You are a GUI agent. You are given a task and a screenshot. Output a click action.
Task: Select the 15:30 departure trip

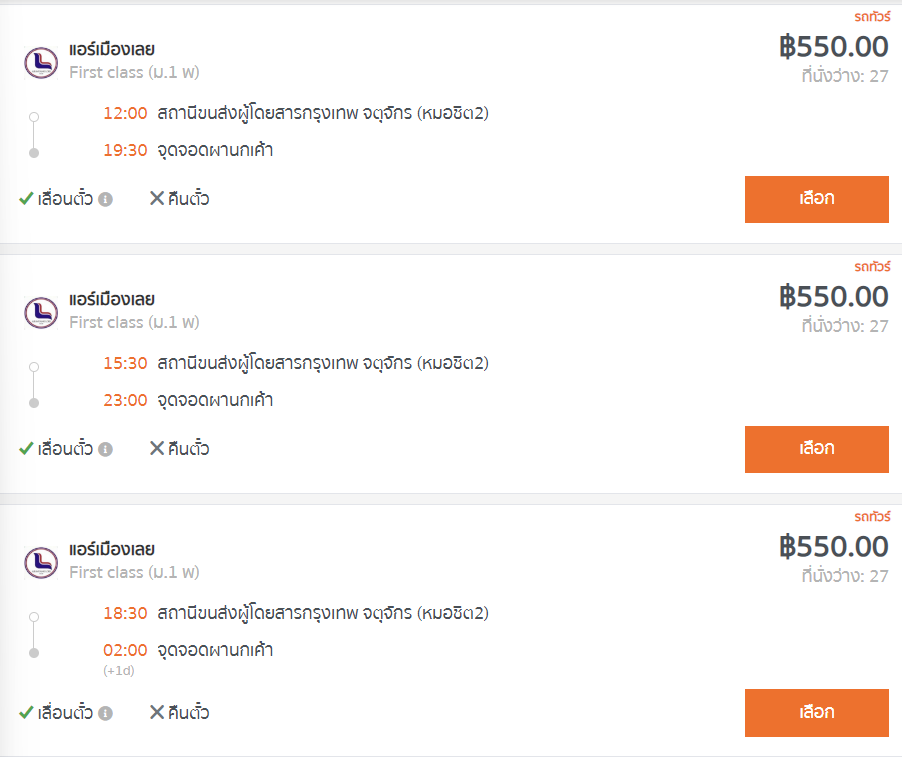pos(816,449)
